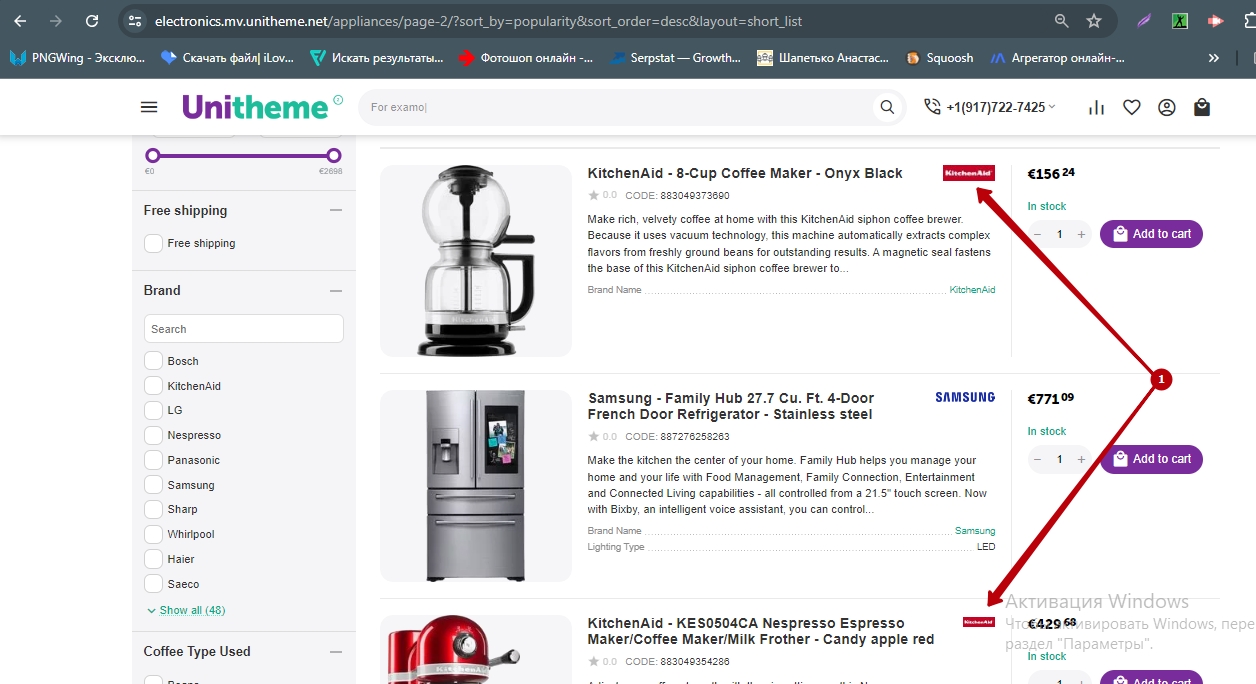Tick the Free shipping checkbox
Screen dimensions: 1256x684
click(x=153, y=243)
